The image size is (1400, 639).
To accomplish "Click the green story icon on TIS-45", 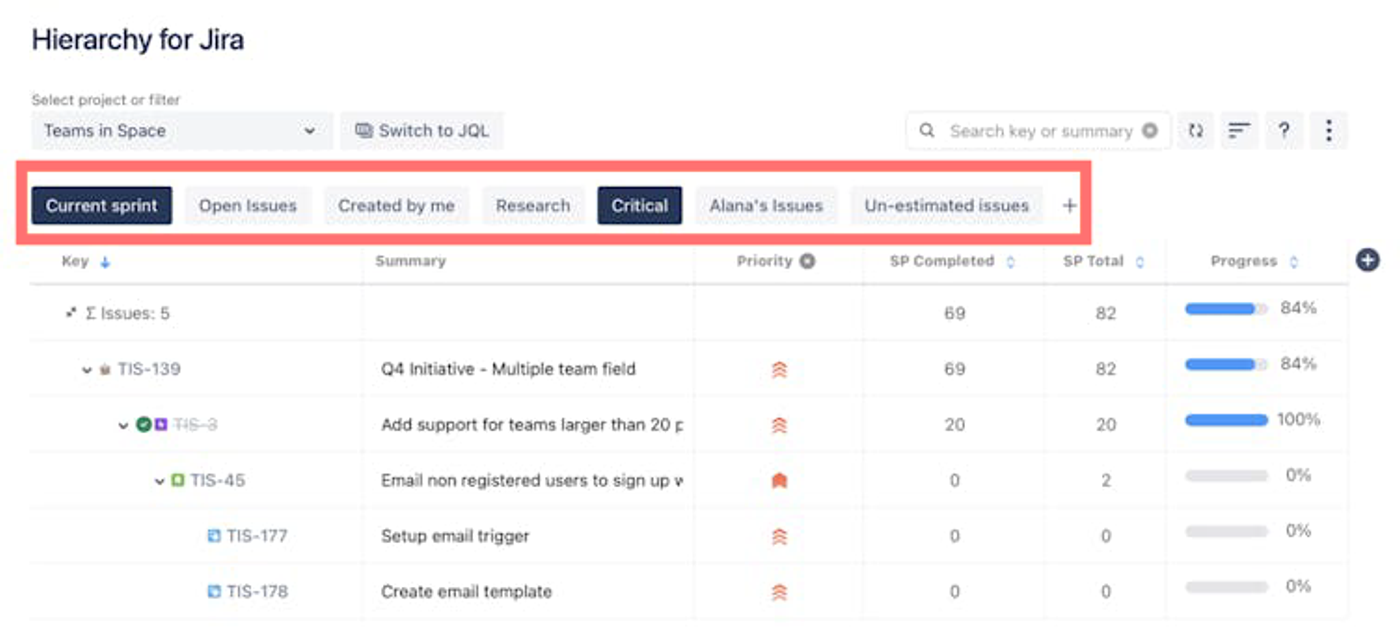I will click(178, 481).
